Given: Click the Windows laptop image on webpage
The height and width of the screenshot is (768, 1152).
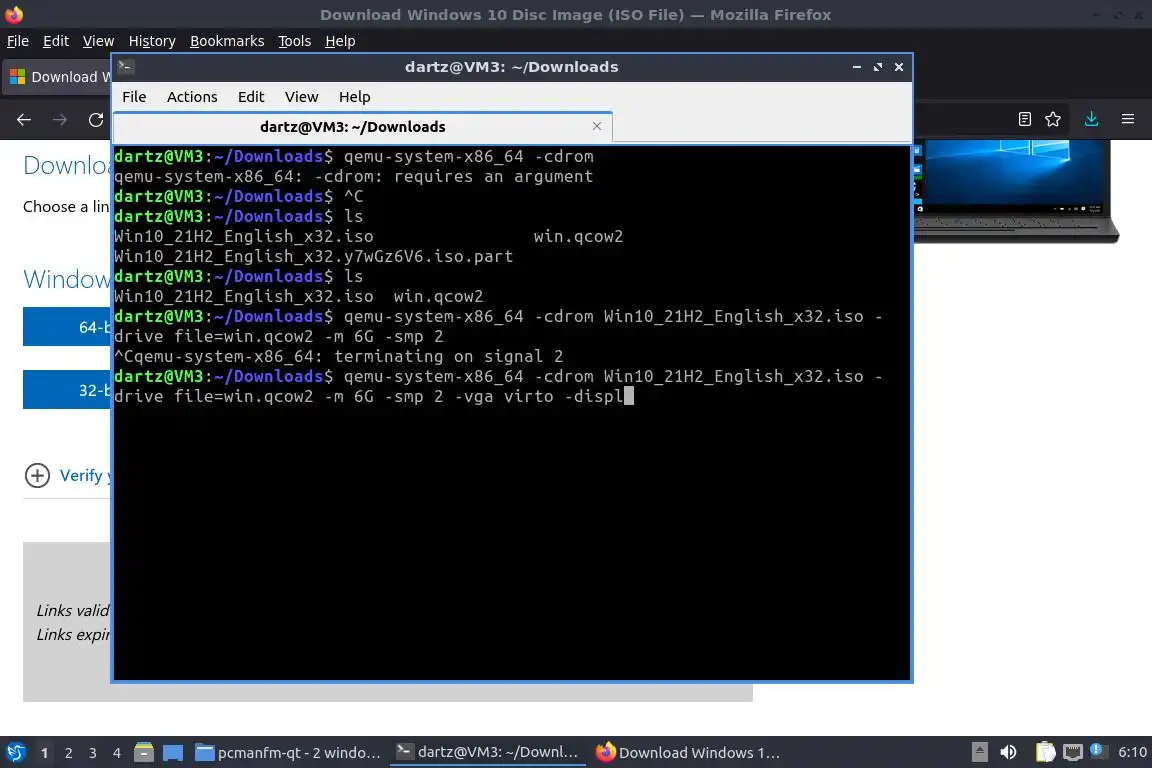Looking at the screenshot, I should 1015,191.
